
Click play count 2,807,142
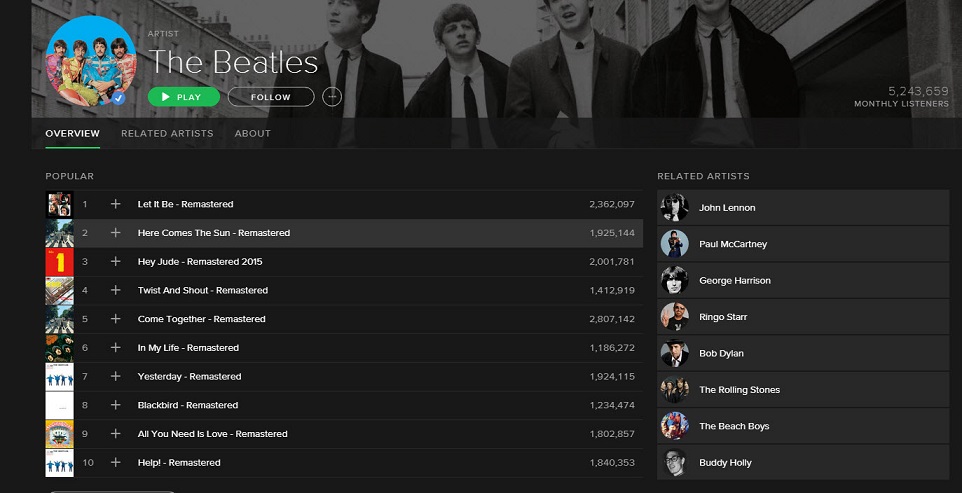coord(612,319)
